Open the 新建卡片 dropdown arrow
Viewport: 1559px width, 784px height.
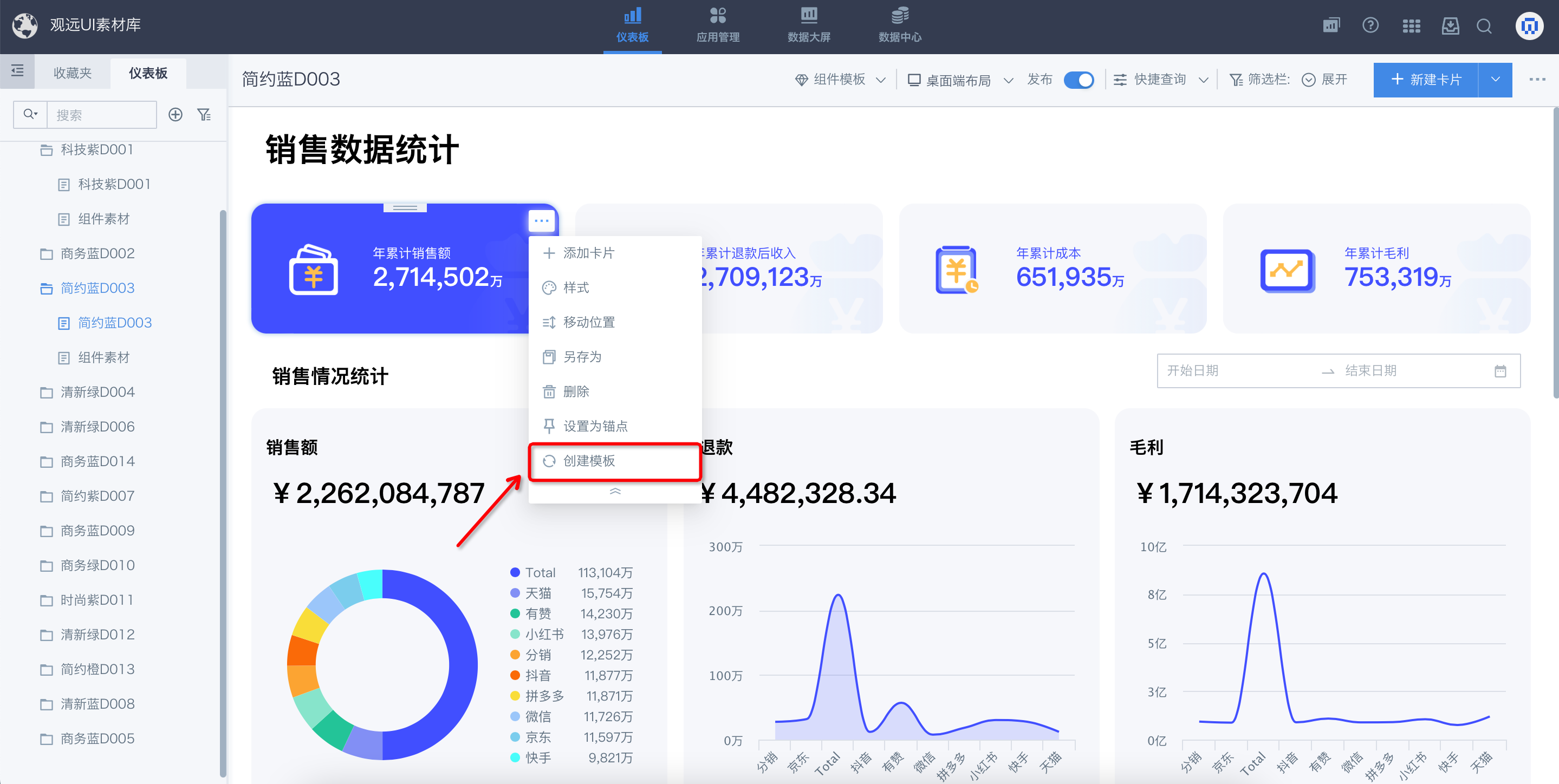(1495, 80)
